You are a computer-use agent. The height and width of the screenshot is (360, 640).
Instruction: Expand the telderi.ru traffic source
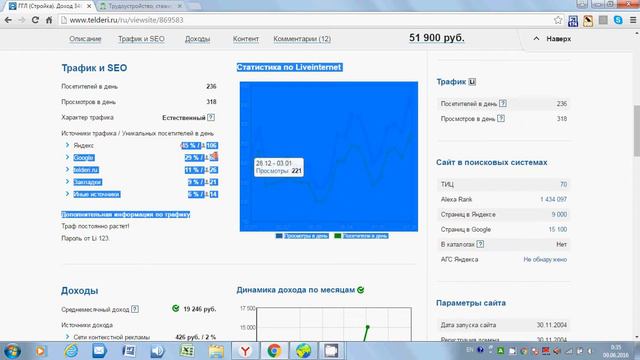(x=68, y=170)
